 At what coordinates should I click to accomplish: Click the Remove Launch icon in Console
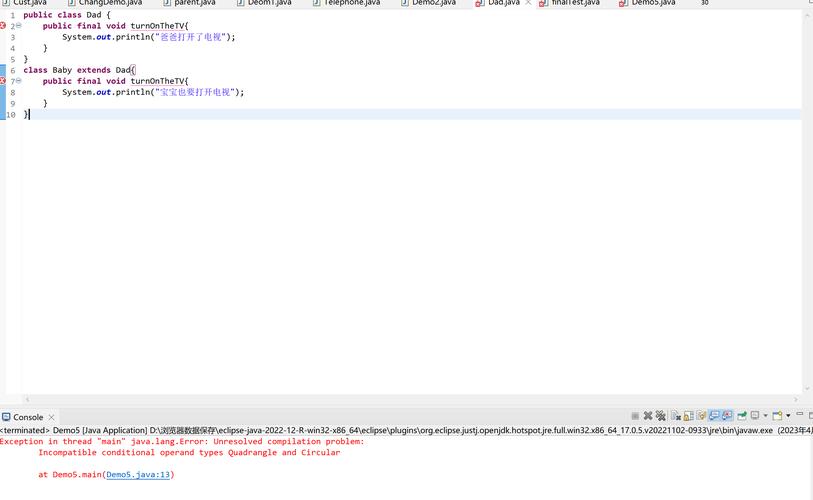pos(648,416)
